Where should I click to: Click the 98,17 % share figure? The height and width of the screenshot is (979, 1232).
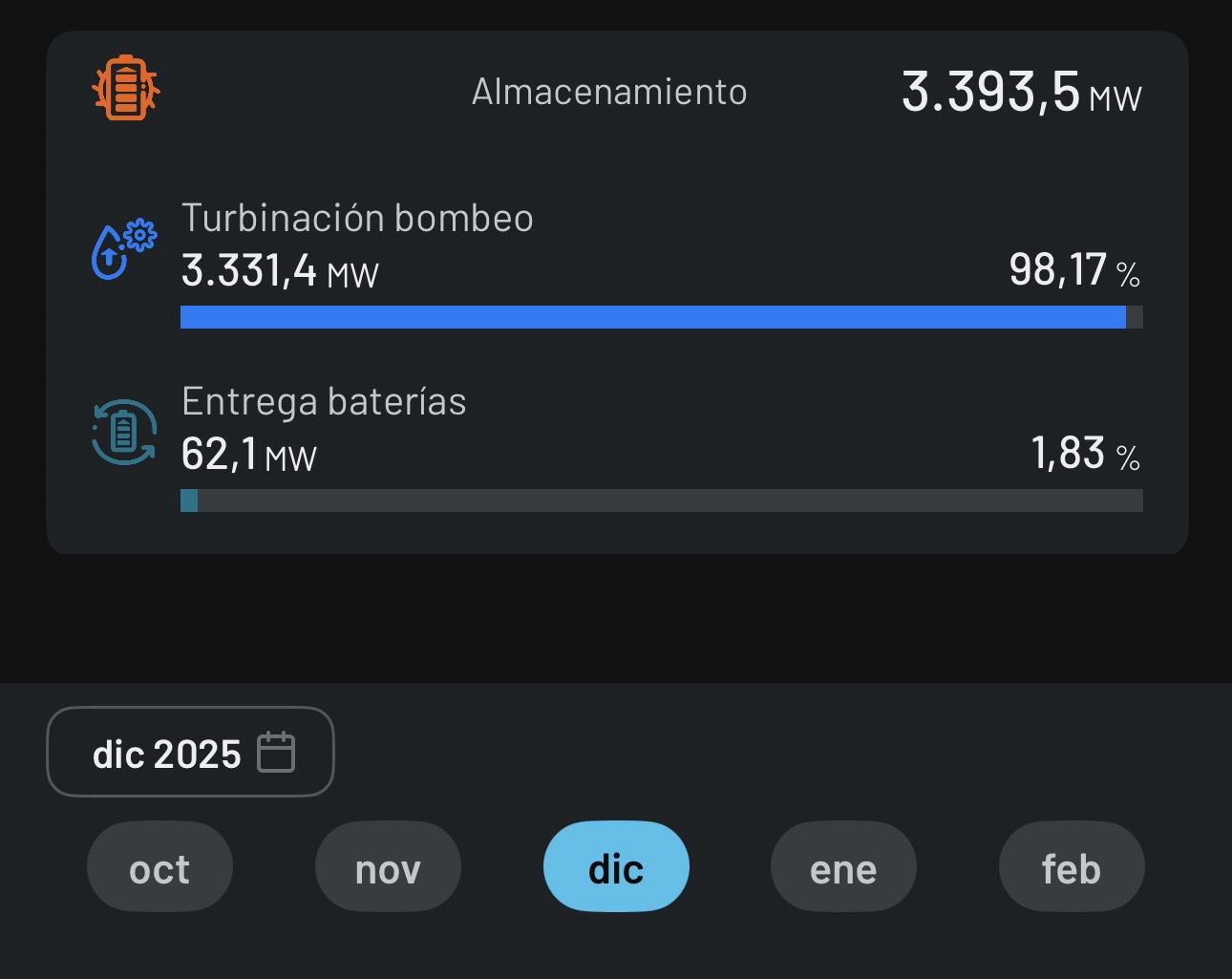[1073, 270]
